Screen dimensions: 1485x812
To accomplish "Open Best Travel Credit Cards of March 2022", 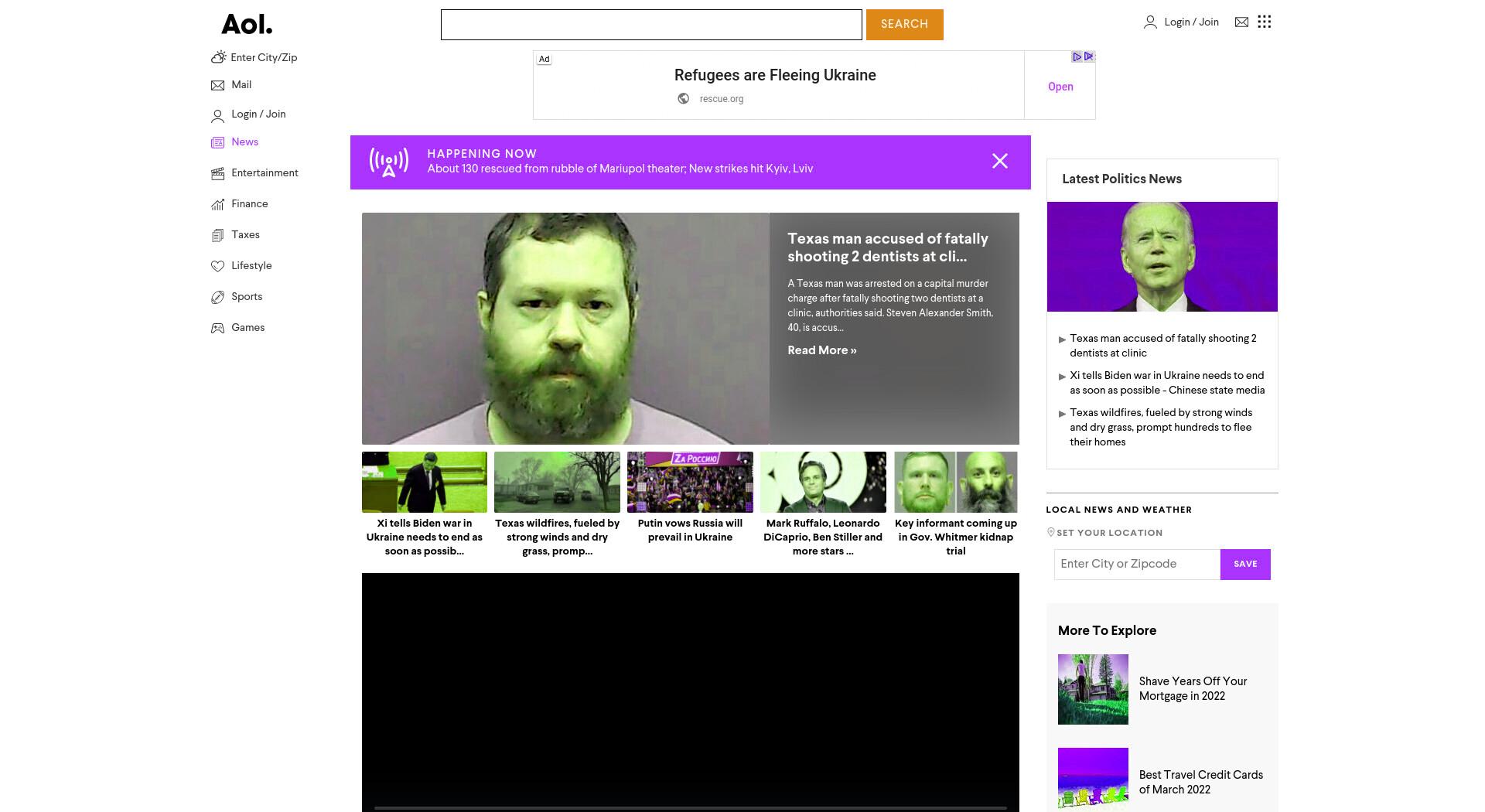I will point(1201,782).
